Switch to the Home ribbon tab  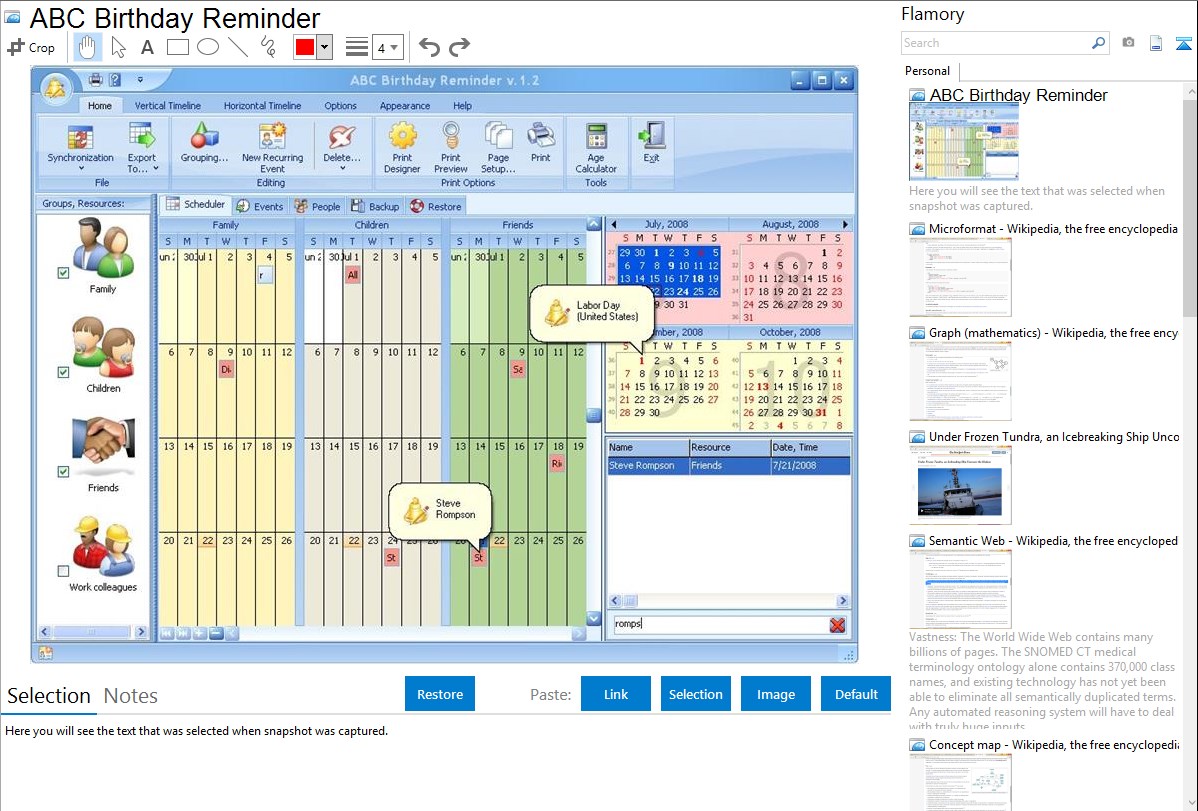click(x=99, y=105)
